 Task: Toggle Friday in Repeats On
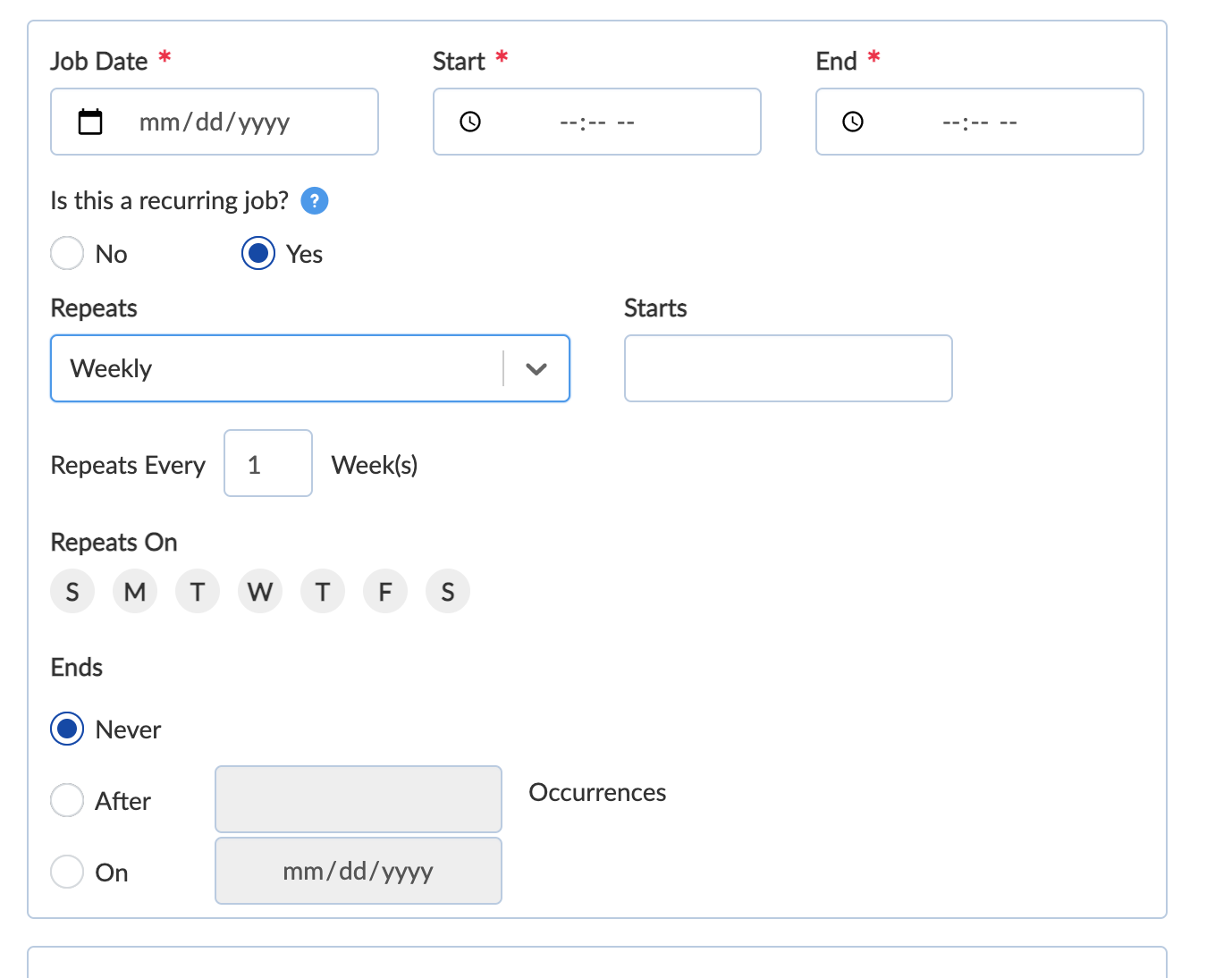(385, 591)
